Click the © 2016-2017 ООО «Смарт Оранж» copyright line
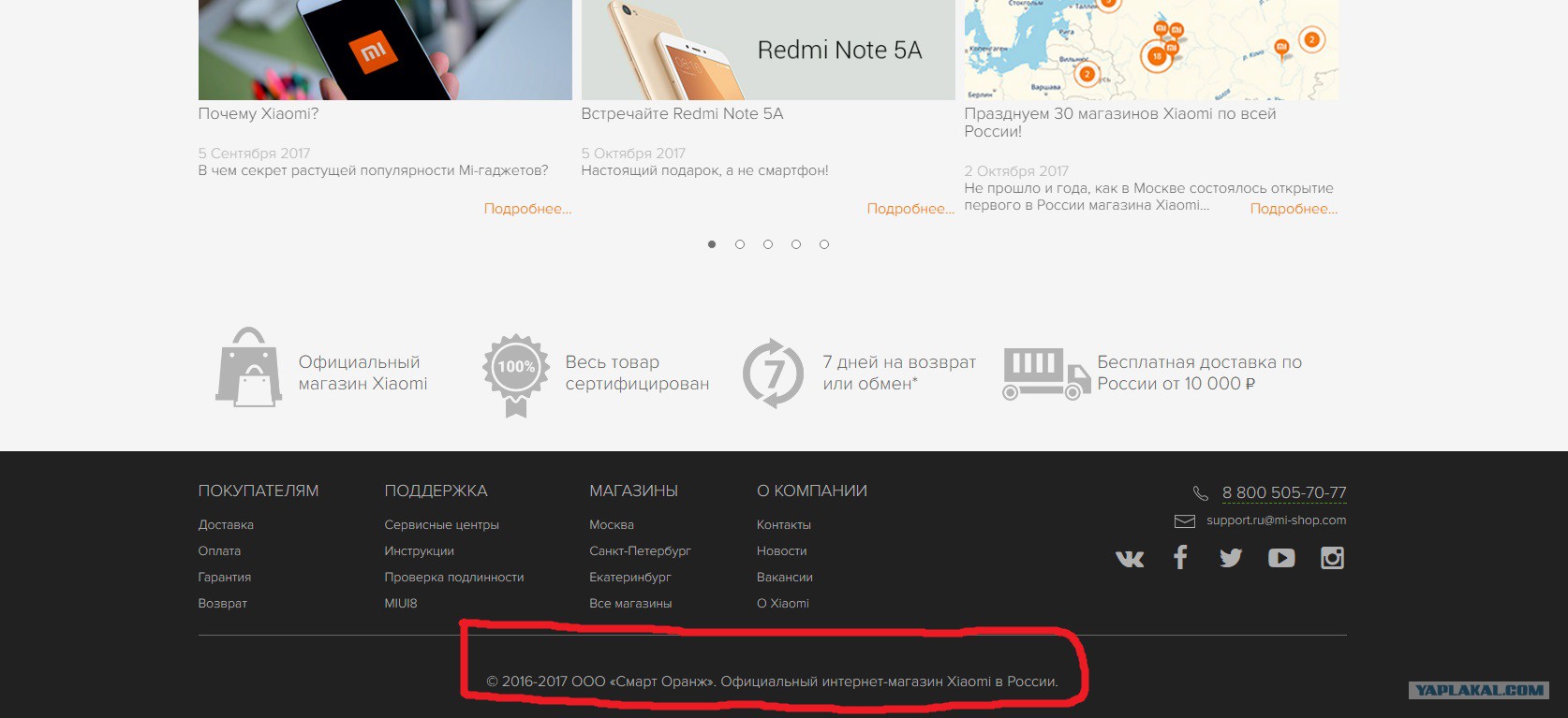 pos(773,681)
